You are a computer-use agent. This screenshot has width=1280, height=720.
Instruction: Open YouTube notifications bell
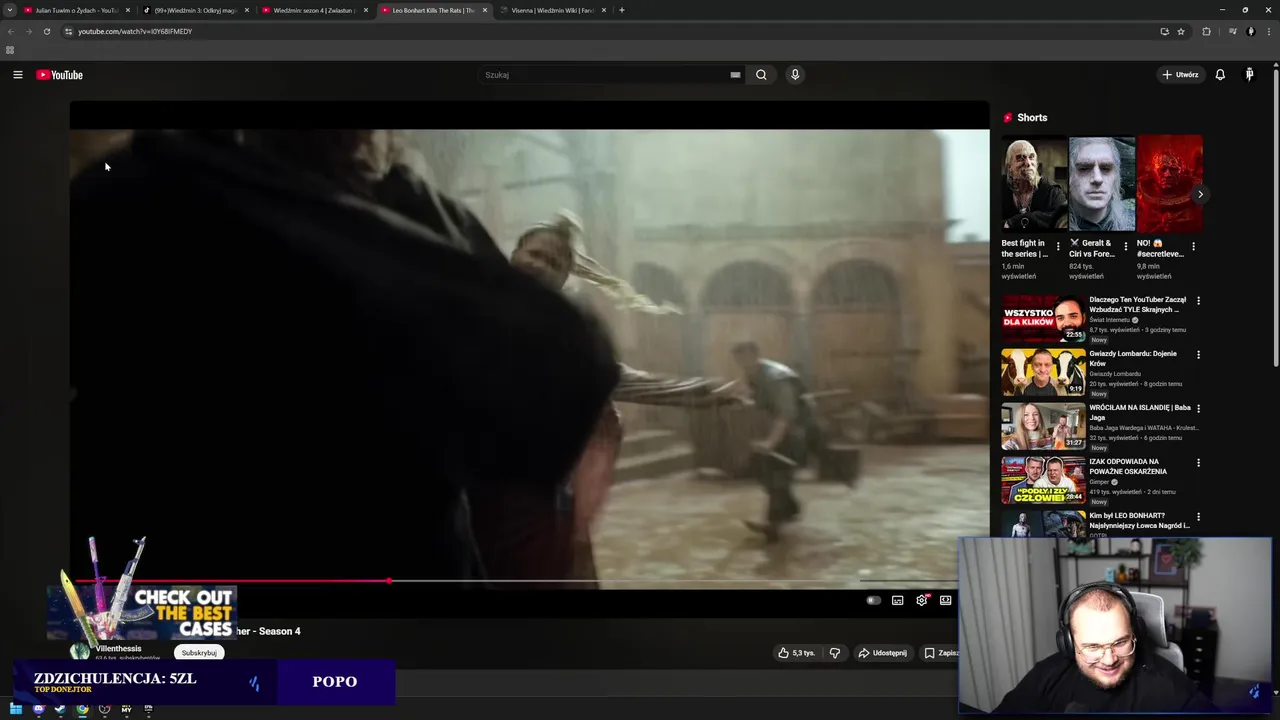1220,75
